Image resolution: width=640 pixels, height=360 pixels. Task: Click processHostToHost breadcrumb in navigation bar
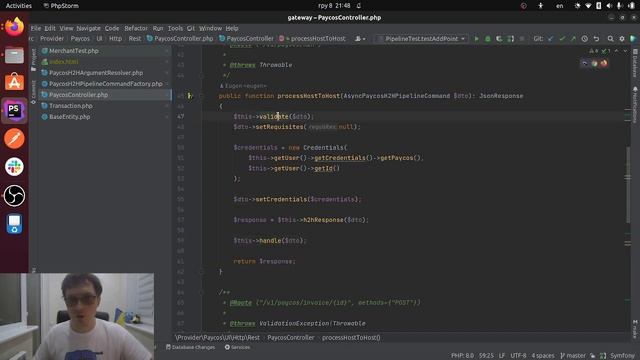tap(313, 39)
